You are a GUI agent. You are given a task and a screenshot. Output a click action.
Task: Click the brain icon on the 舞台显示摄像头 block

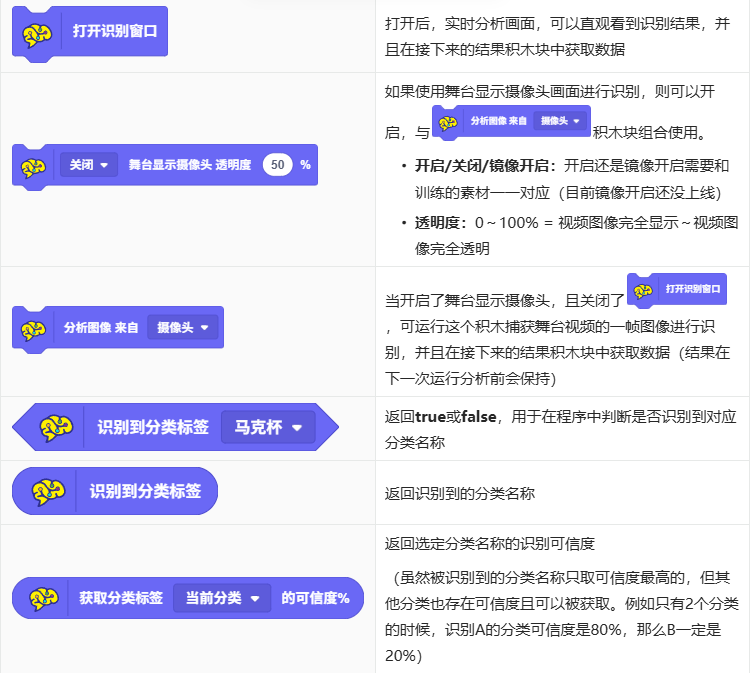pos(34,165)
